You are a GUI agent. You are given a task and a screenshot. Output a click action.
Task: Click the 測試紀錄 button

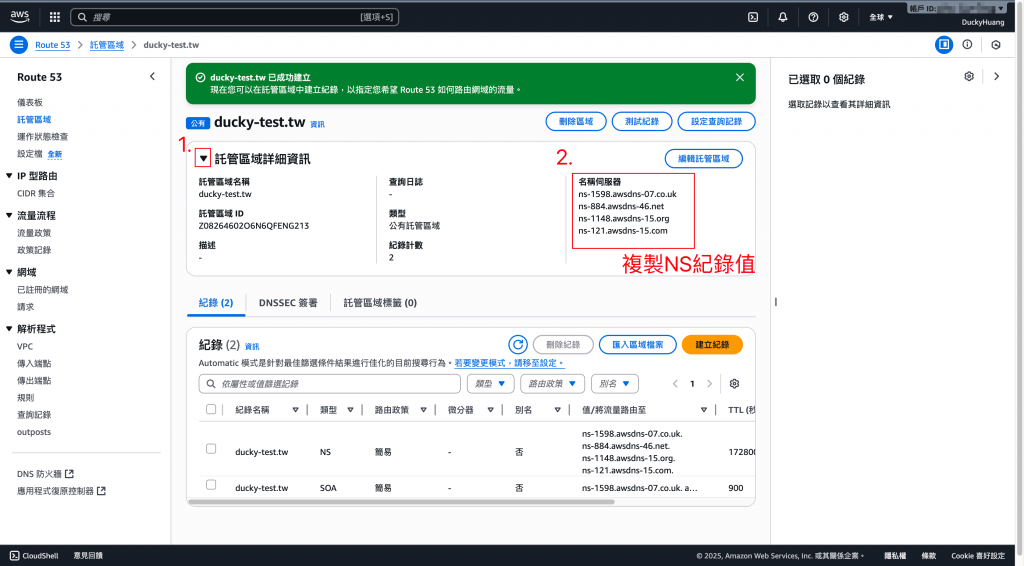[642, 121]
